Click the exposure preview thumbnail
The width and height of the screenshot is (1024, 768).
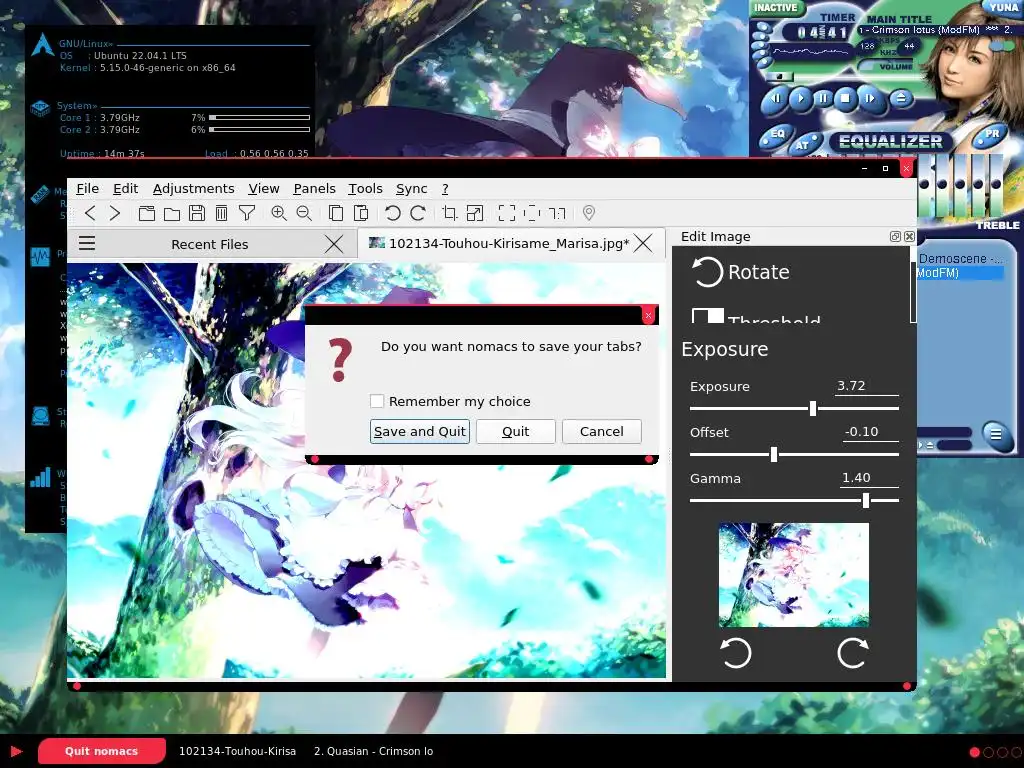[x=793, y=575]
